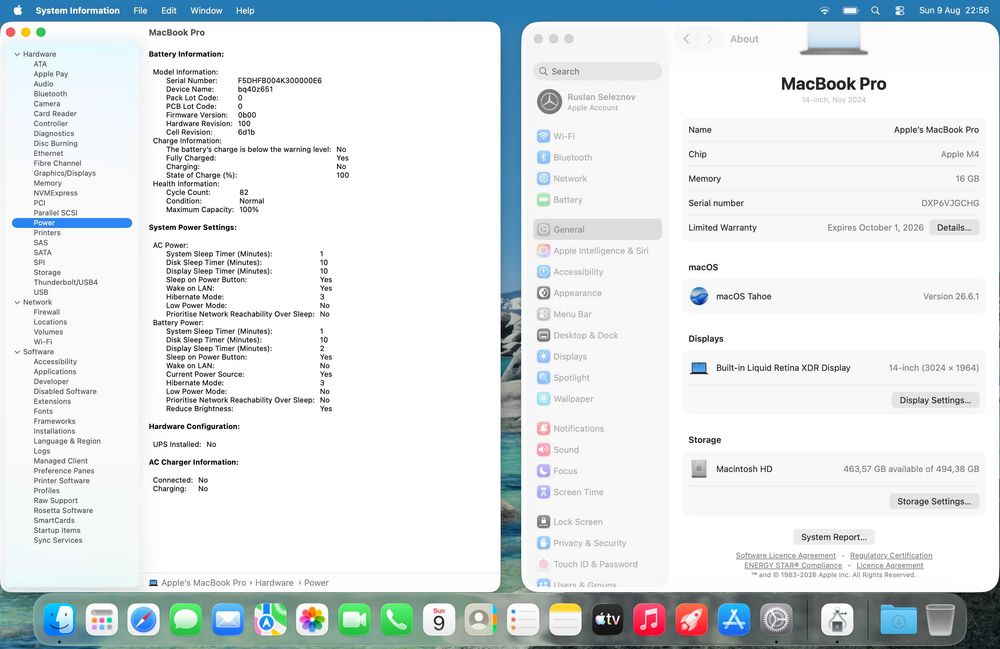Launch Safari from the Dock
Viewport: 1000px width, 649px height.
coord(143,620)
